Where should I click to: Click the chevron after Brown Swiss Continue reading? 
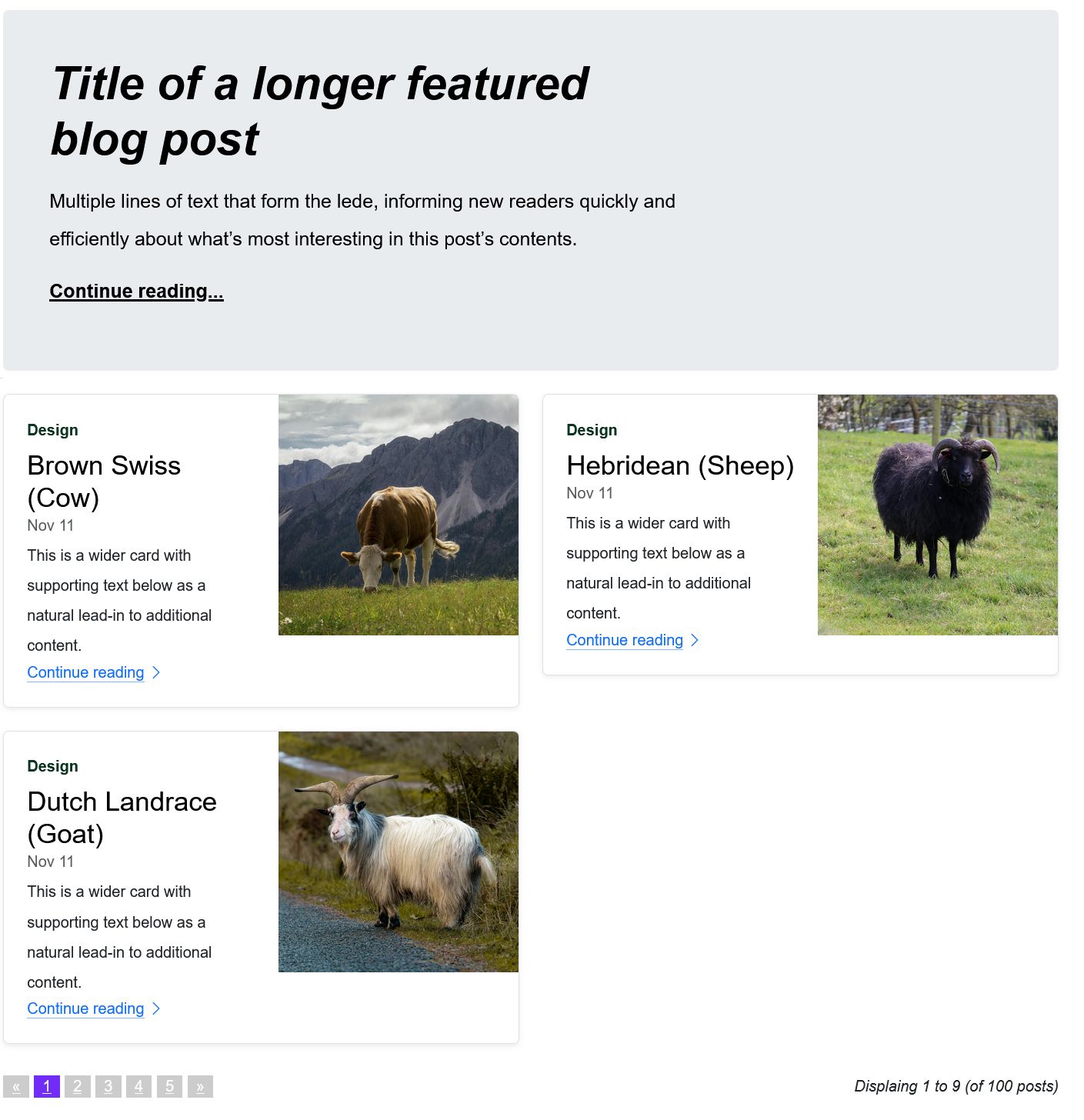tap(156, 673)
